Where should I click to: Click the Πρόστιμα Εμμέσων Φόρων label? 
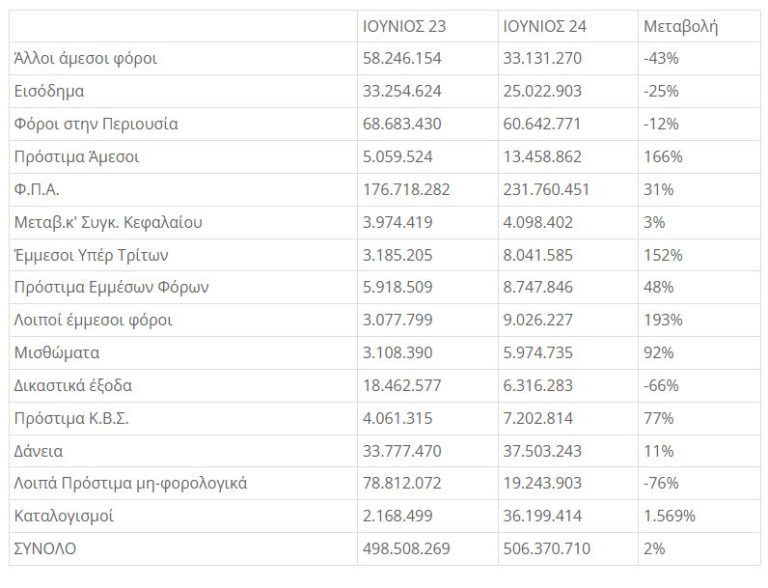click(111, 288)
